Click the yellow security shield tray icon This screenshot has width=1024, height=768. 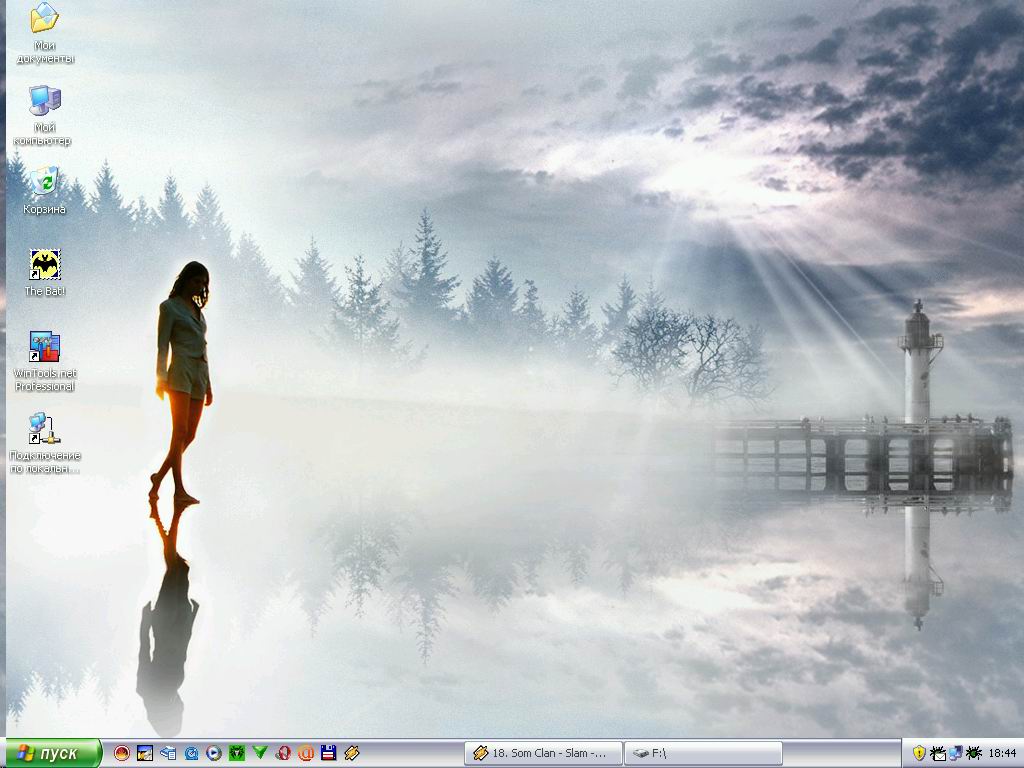point(919,753)
